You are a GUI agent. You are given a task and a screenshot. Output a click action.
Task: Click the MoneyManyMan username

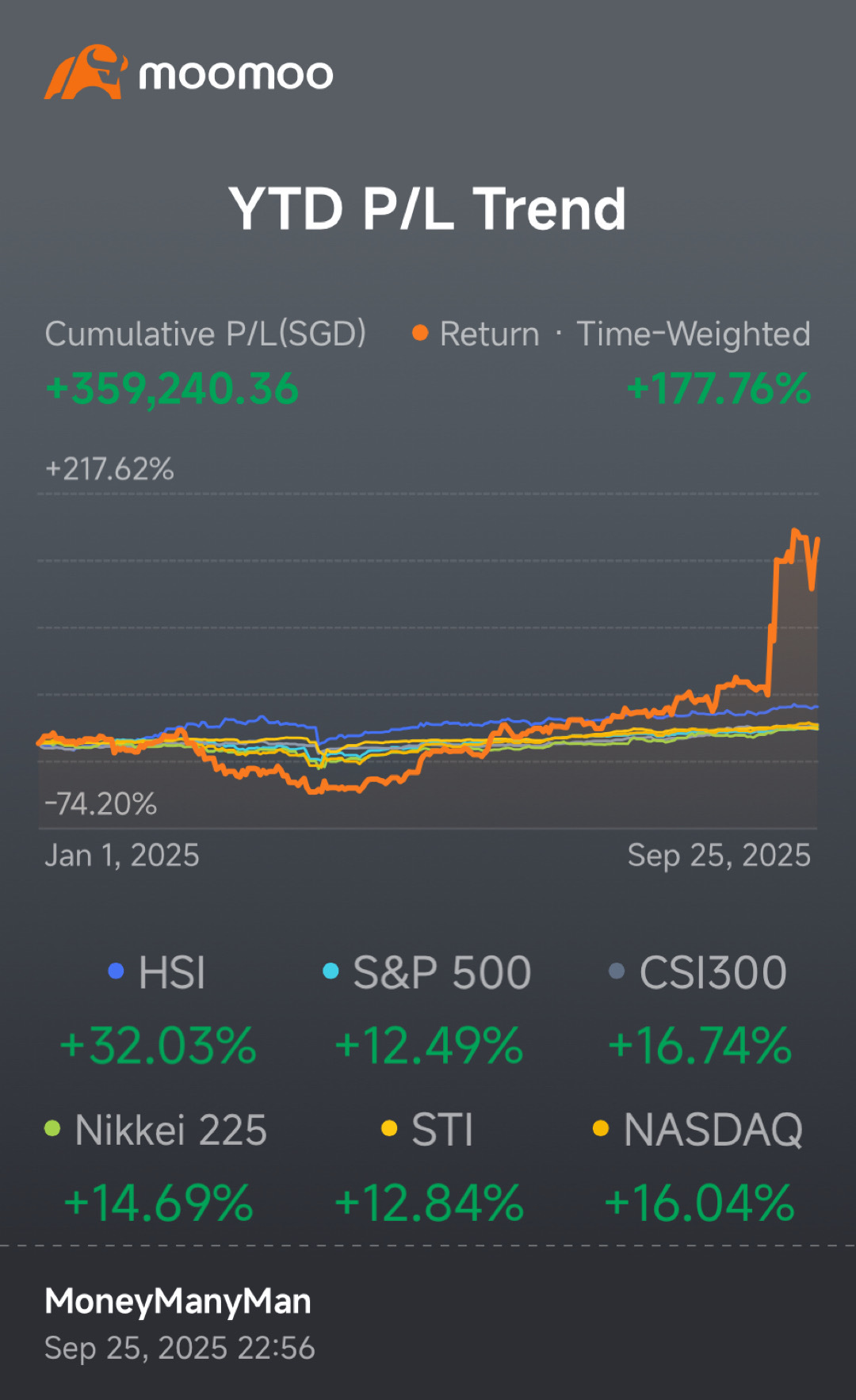(x=178, y=1301)
